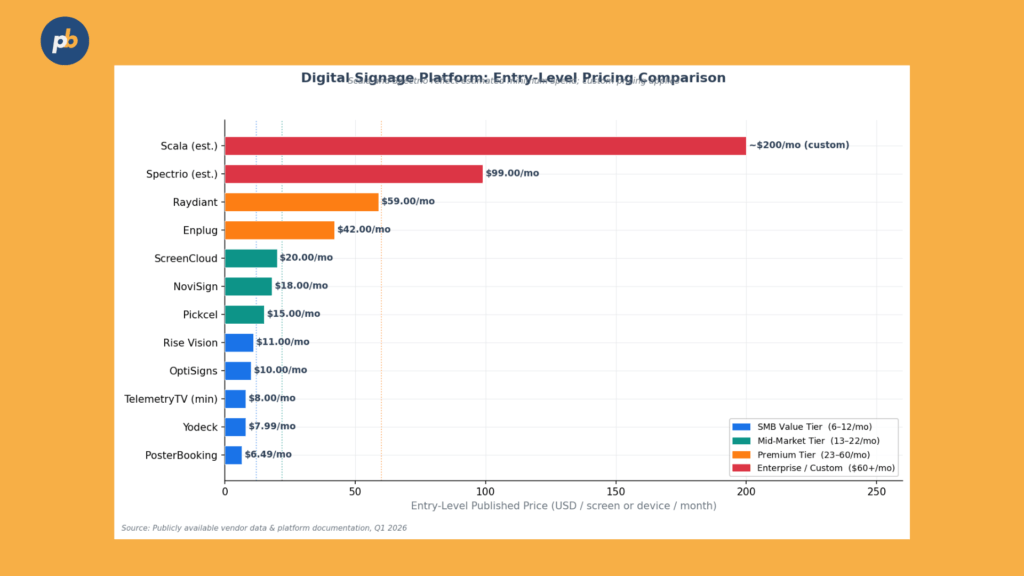Click 'SMB Value Tier (6–12/mo)' legend text
Screen dimensions: 1024x576
pos(814,427)
